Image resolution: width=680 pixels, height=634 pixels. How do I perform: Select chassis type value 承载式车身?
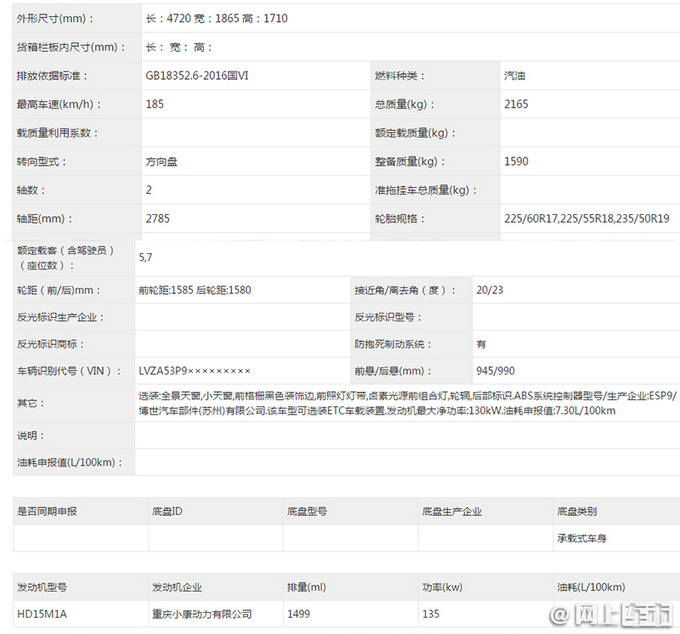tap(582, 539)
